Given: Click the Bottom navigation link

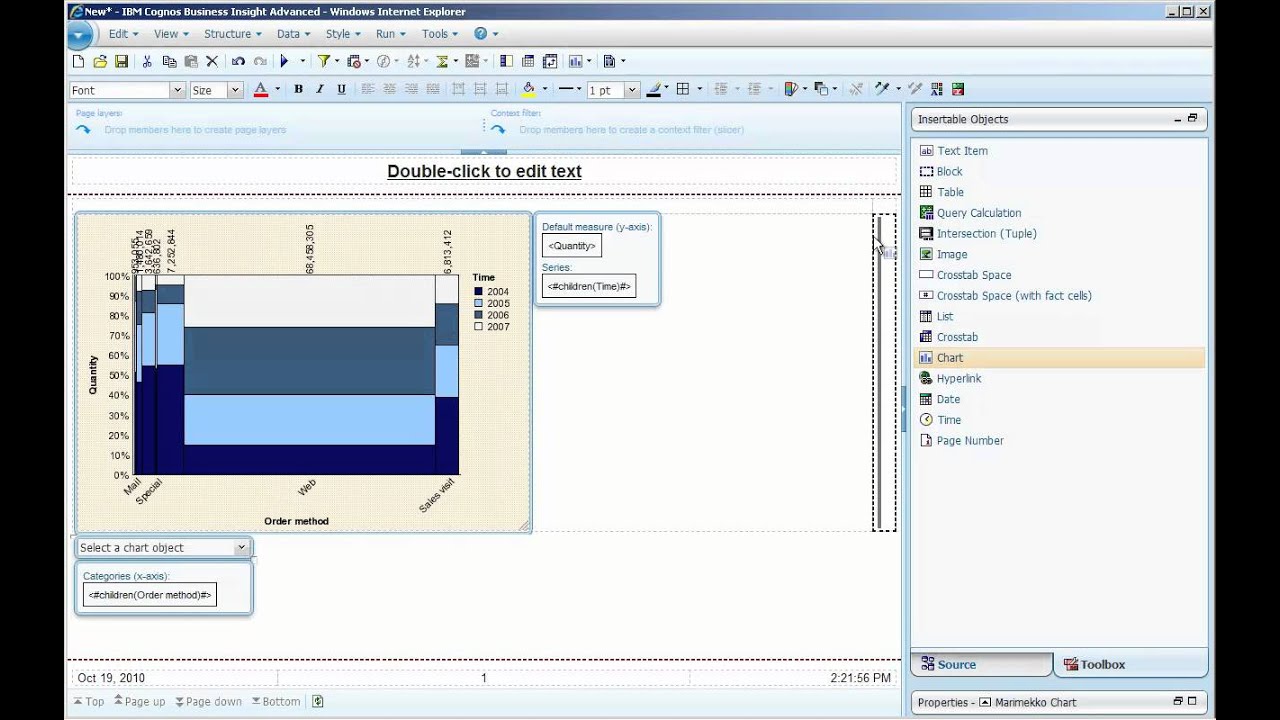Looking at the screenshot, I should 276,701.
